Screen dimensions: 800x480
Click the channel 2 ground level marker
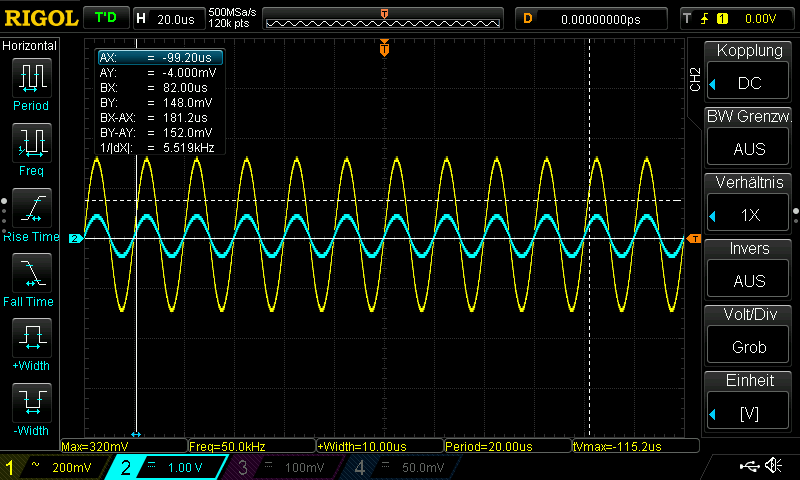(x=76, y=238)
